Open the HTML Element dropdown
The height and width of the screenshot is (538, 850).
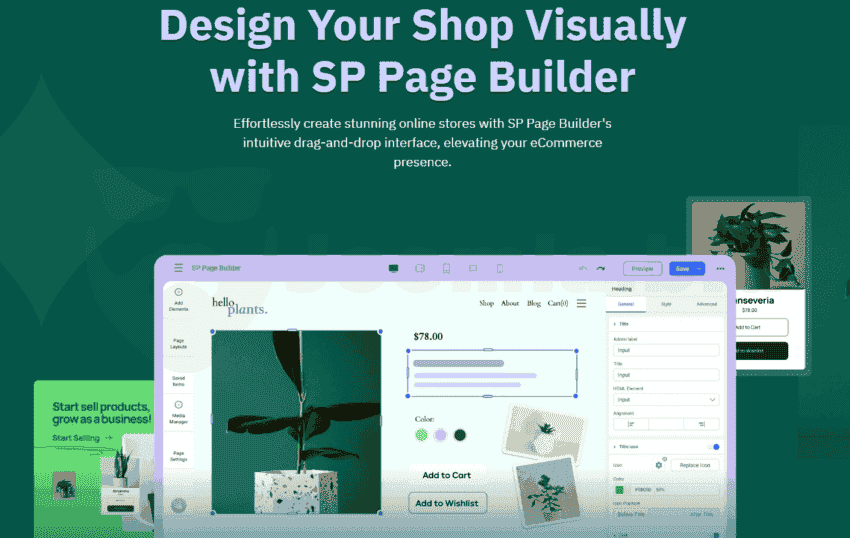click(x=665, y=399)
